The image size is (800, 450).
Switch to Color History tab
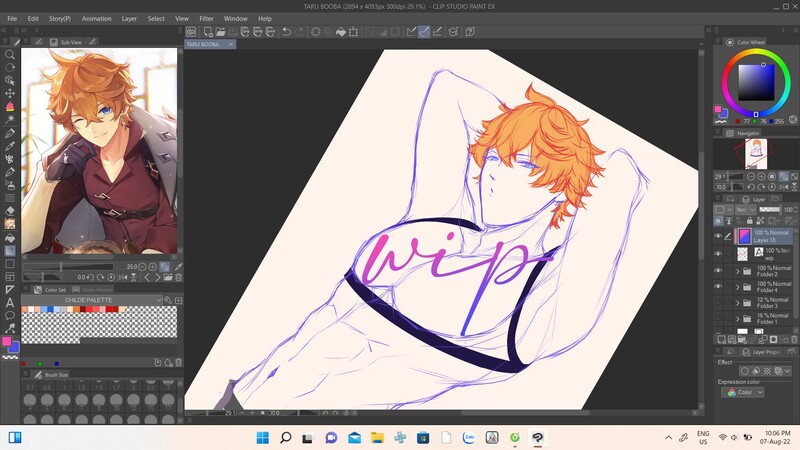(93, 289)
